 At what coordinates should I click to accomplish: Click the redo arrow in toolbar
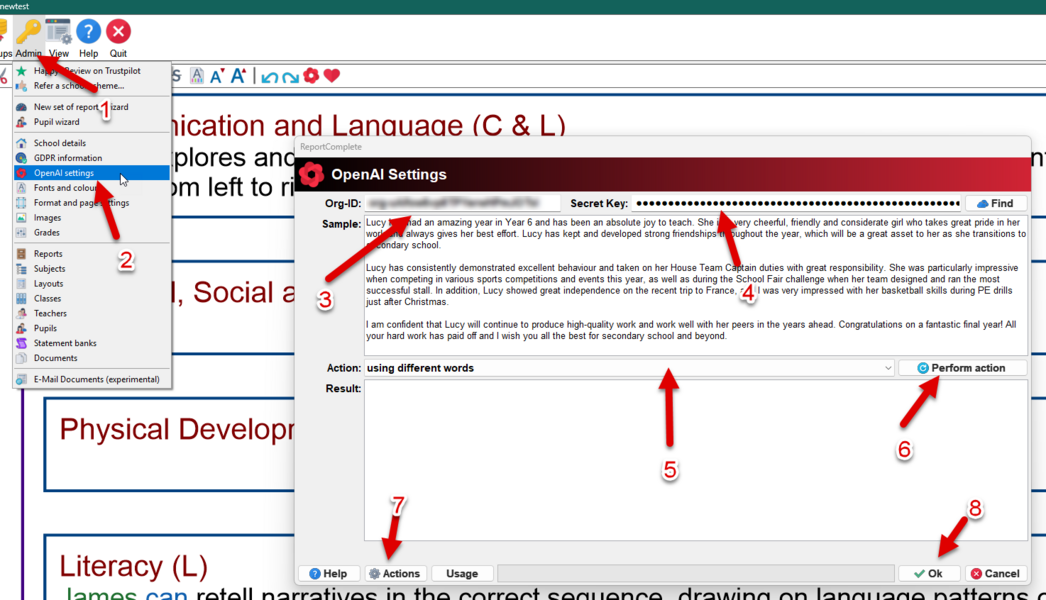(290, 76)
